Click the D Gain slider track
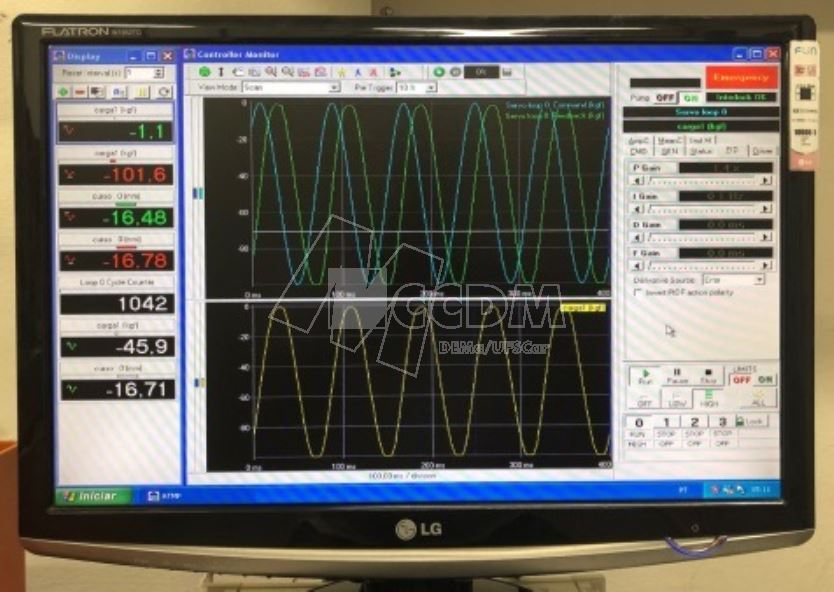This screenshot has width=834, height=592. 702,237
